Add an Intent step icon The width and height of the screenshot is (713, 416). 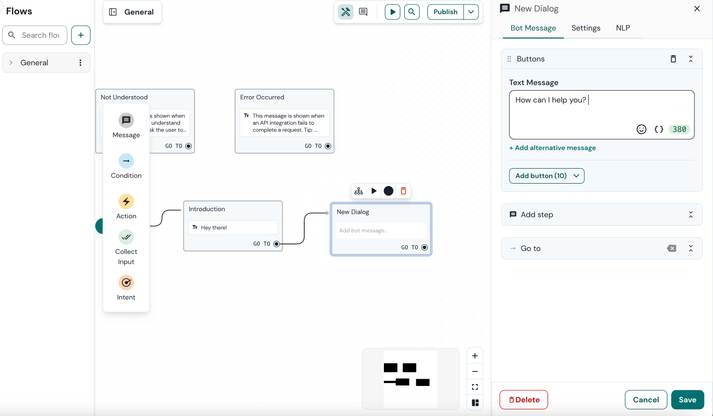[x=126, y=283]
